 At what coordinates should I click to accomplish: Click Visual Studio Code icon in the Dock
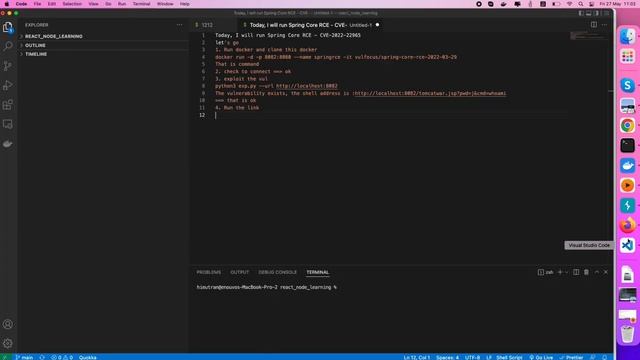point(627,245)
